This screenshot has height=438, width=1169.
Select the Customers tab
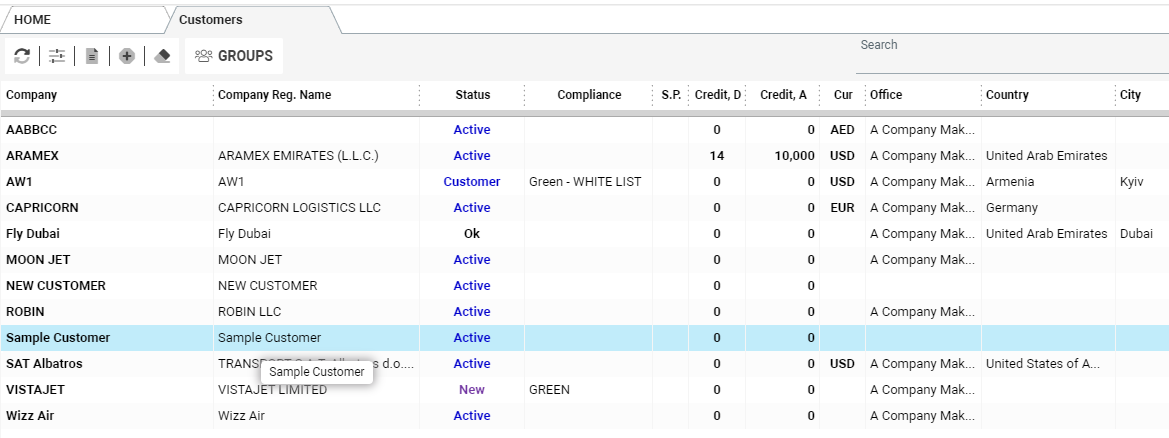pyautogui.click(x=211, y=20)
